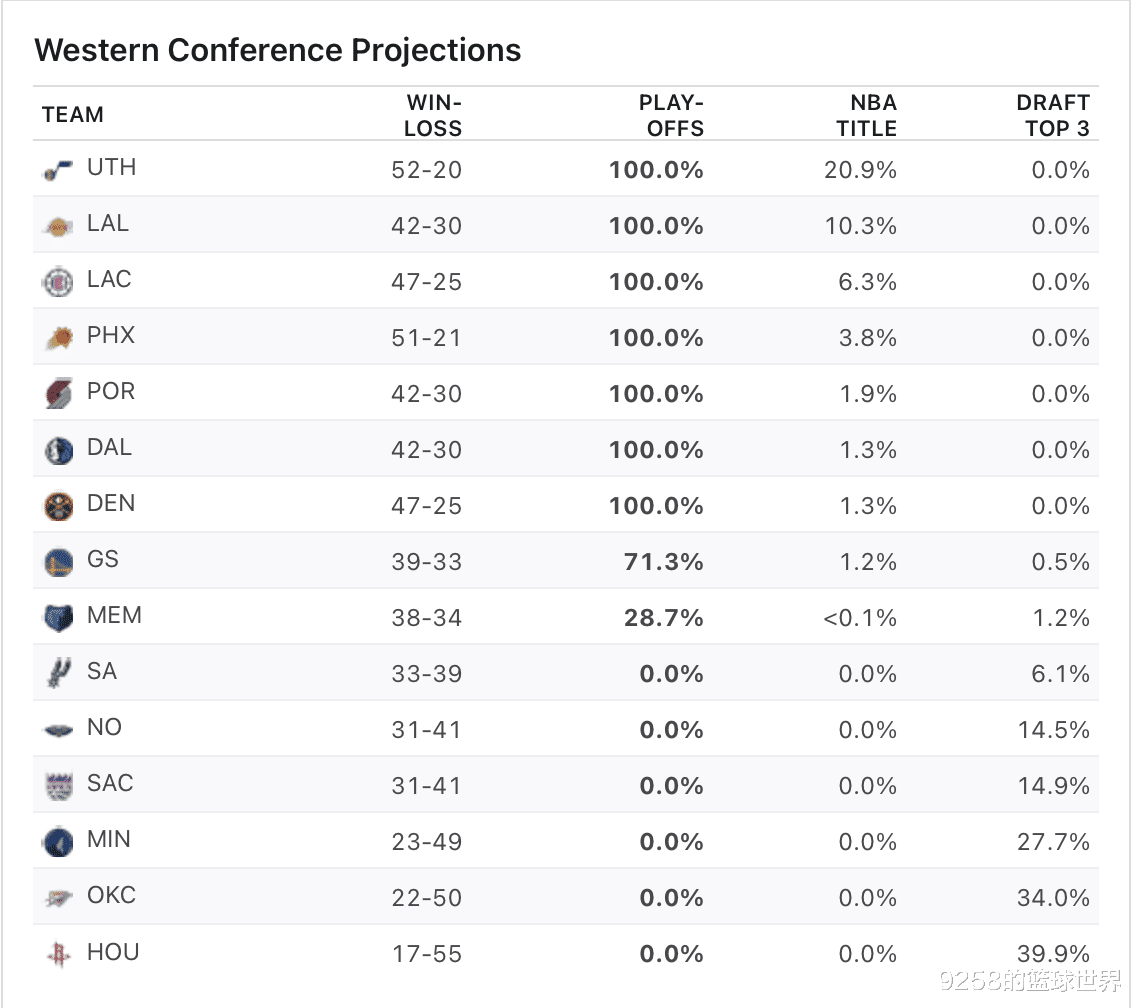Open the OKC team link
The width and height of the screenshot is (1134, 1008).
tap(111, 895)
